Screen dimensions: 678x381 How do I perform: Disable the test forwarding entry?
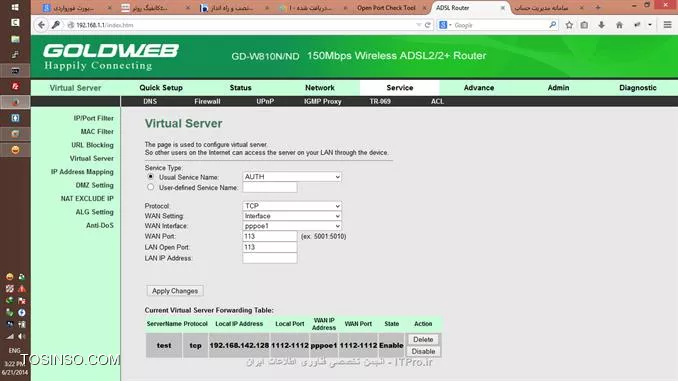(x=423, y=351)
